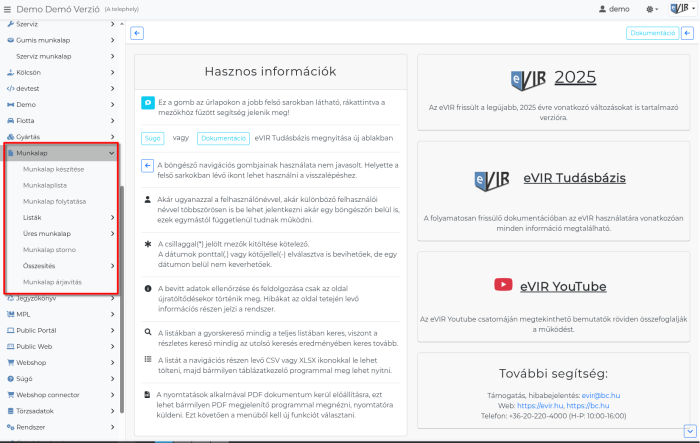Open the eVIR dropdown in top bar
Screen dimensions: 700x443
tap(683, 8)
